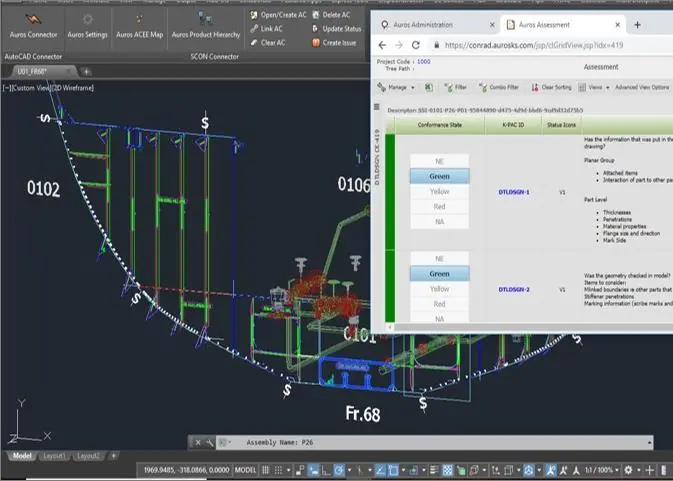Click the Status Icons column header
Image resolution: width=673 pixels, height=481 pixels.
coord(561,125)
